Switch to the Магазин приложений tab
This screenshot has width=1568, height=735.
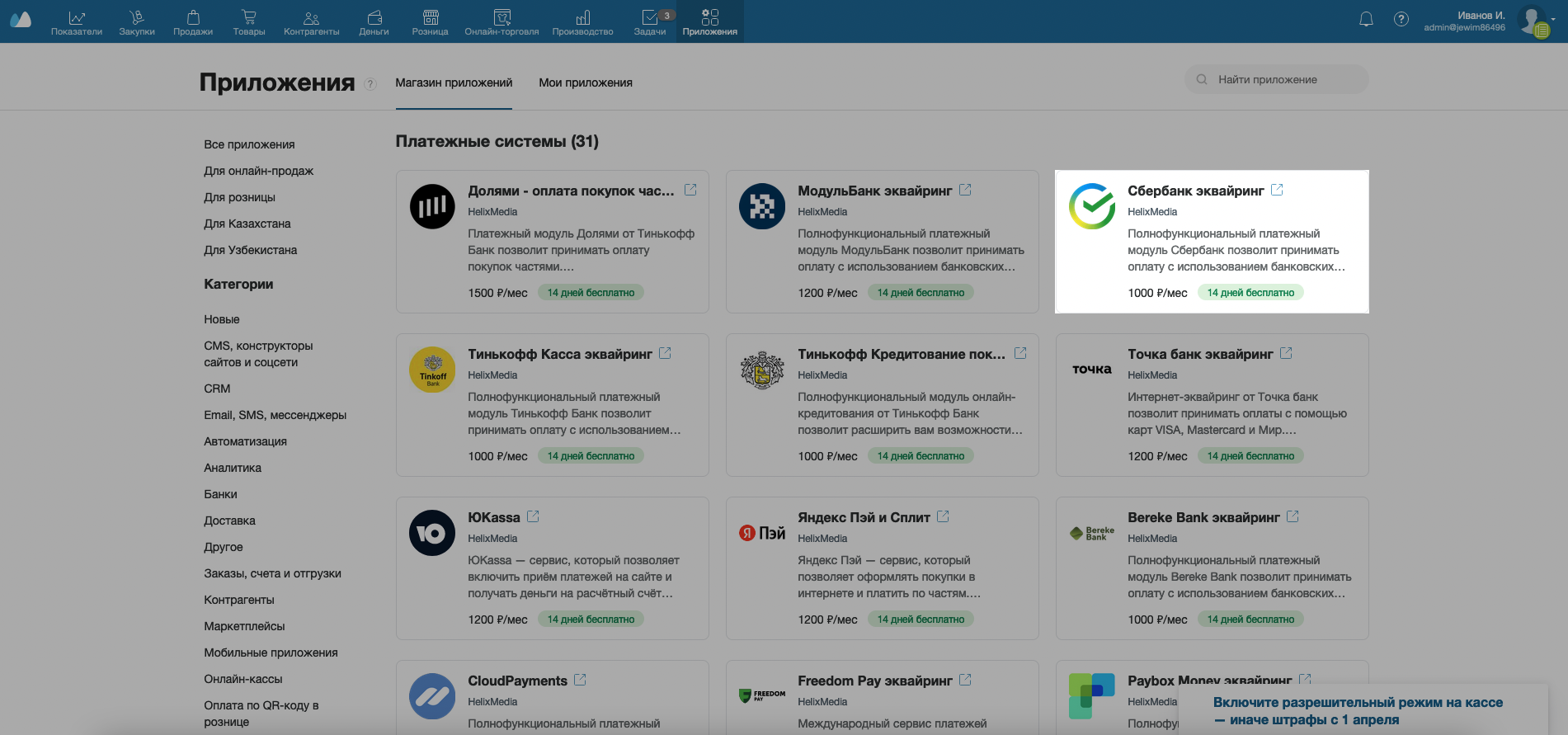pos(454,82)
